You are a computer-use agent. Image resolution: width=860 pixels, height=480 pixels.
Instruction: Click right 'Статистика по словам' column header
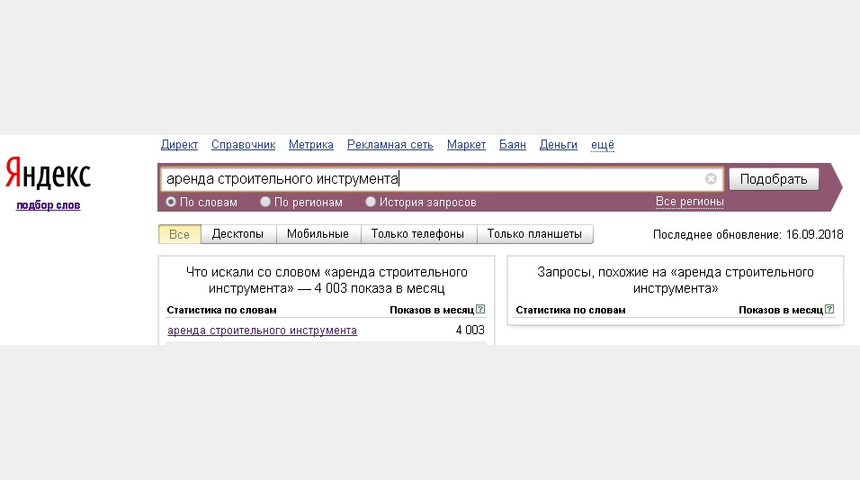point(570,310)
